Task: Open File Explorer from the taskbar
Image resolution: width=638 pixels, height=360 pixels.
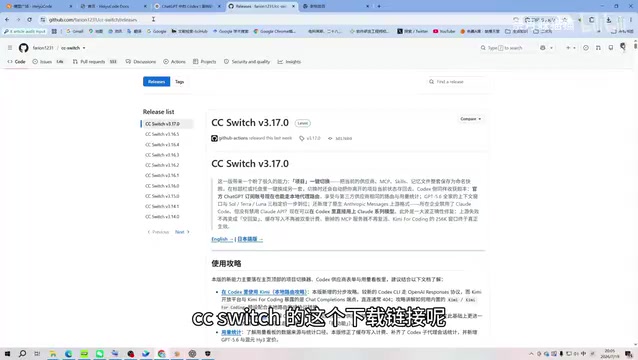Action: click(53, 353)
